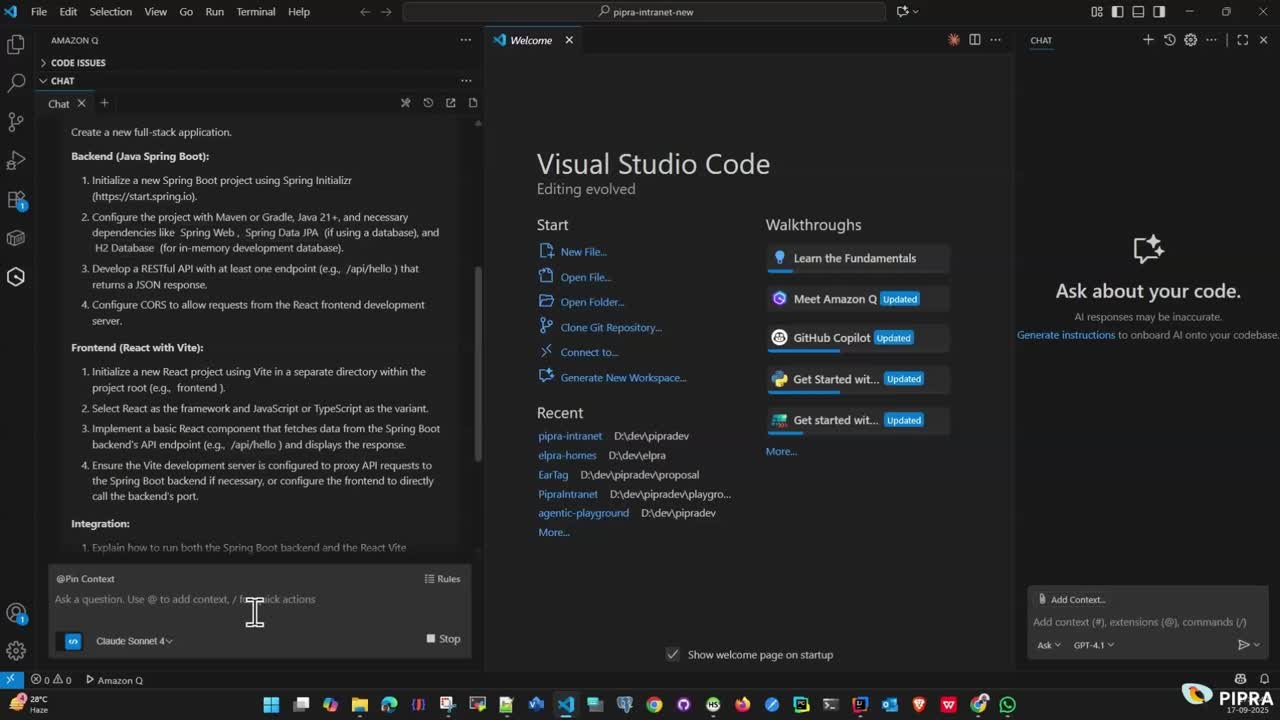This screenshot has width=1280, height=720.
Task: Split the editor to the right
Action: pyautogui.click(x=974, y=40)
